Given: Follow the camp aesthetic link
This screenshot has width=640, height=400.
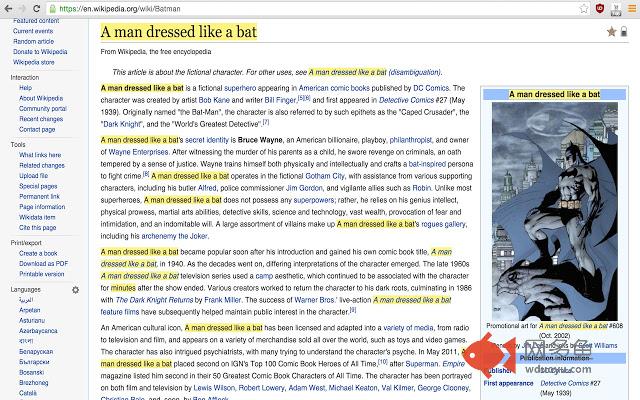Looking at the screenshot, I should click(x=264, y=276).
